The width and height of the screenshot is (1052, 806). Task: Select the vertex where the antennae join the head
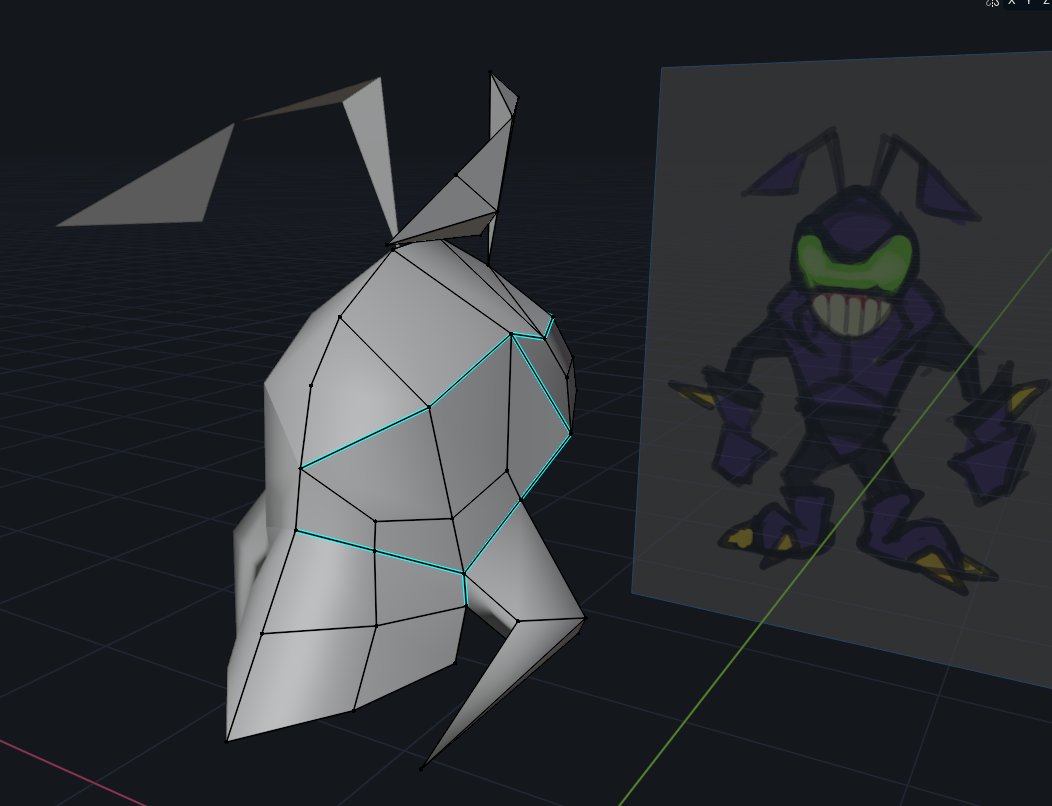point(390,244)
